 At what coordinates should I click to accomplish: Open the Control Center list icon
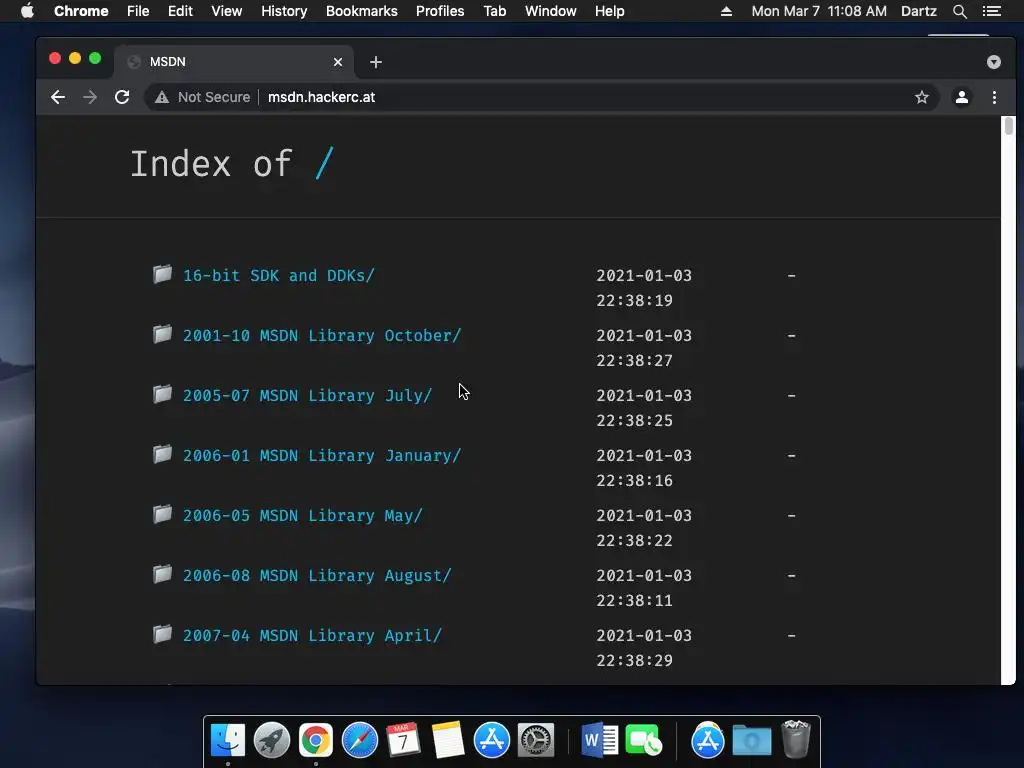[992, 11]
